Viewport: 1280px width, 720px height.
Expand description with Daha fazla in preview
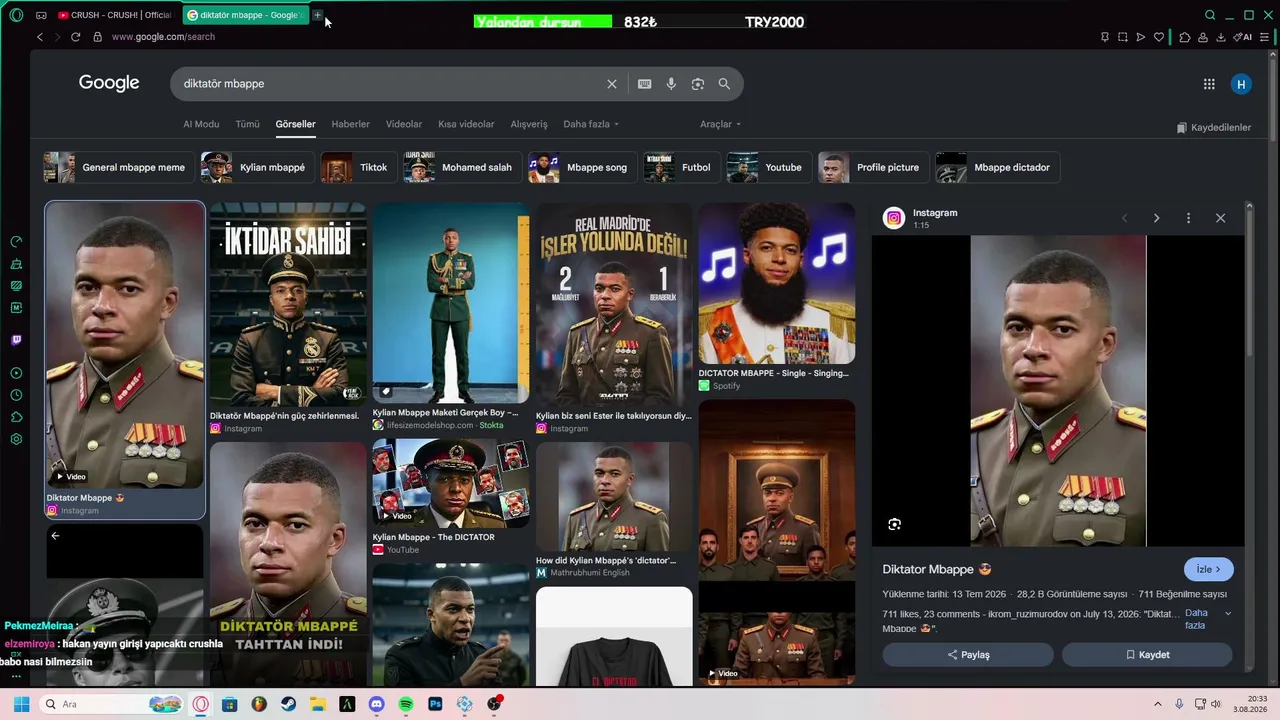(x=1207, y=619)
